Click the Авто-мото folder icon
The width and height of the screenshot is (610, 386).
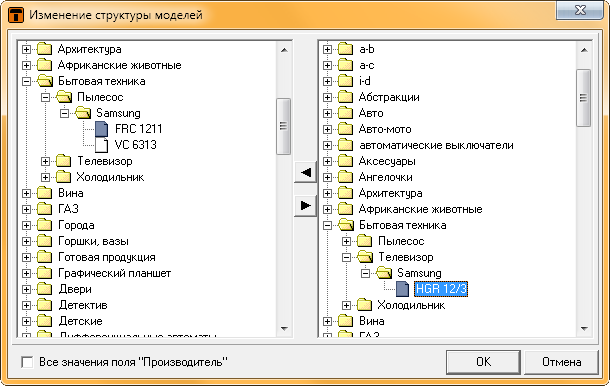345,129
